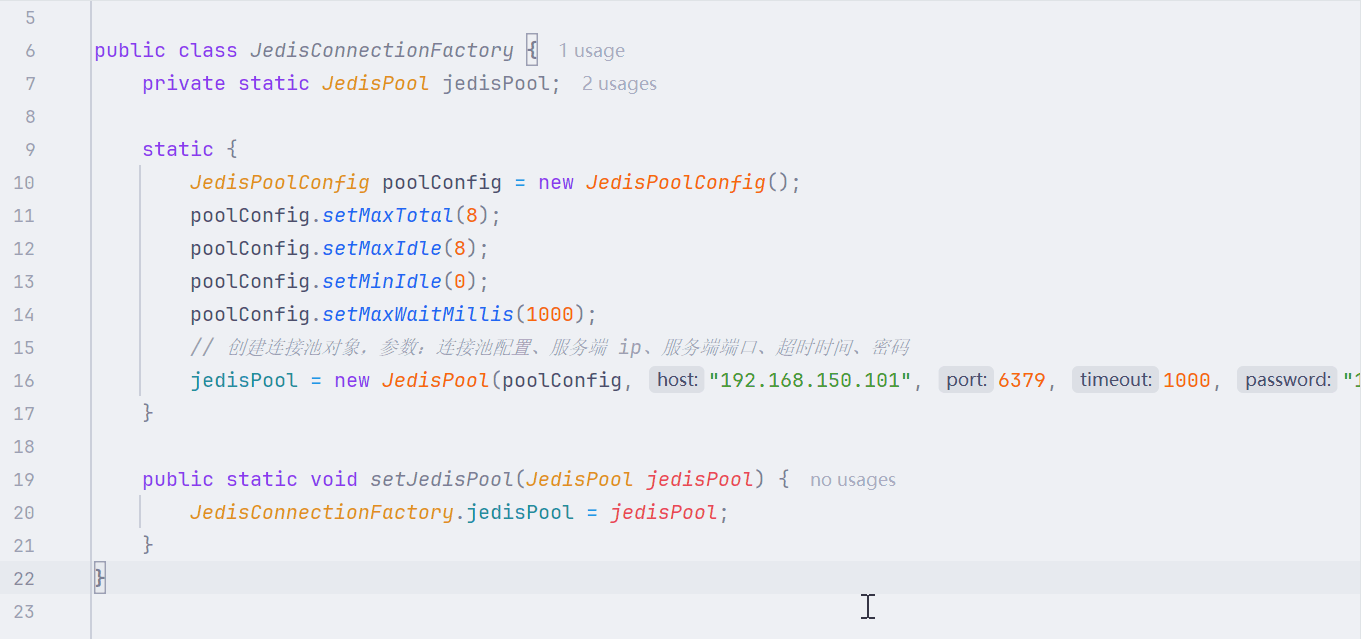Viewport: 1361px width, 639px height.
Task: Click the gutter line number 9
Action: (28, 150)
